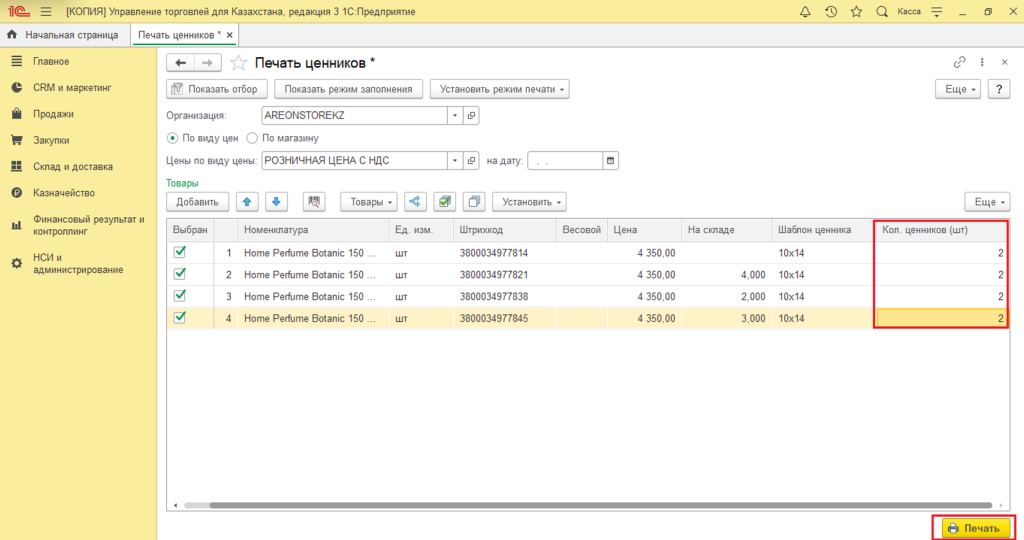Copy link to this form icon
Image resolution: width=1024 pixels, height=540 pixels.
[959, 62]
